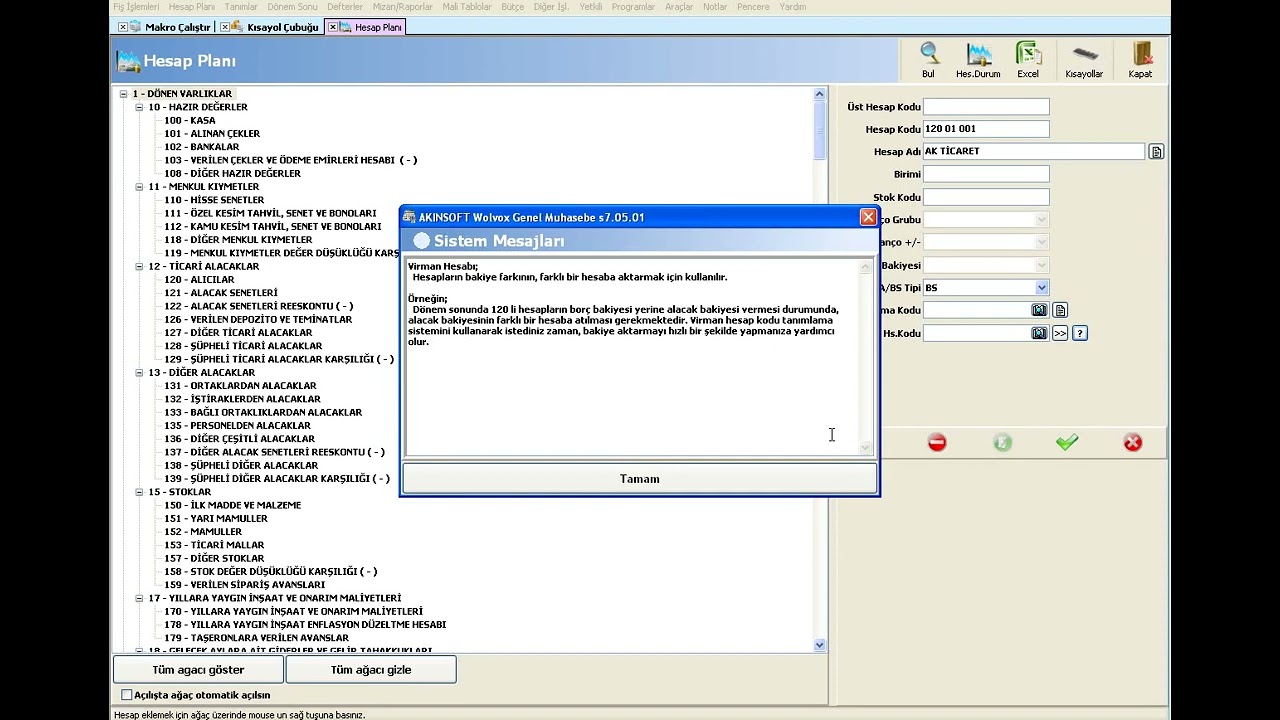Click the question mark help icon
Image resolution: width=1280 pixels, height=720 pixels.
[1080, 333]
